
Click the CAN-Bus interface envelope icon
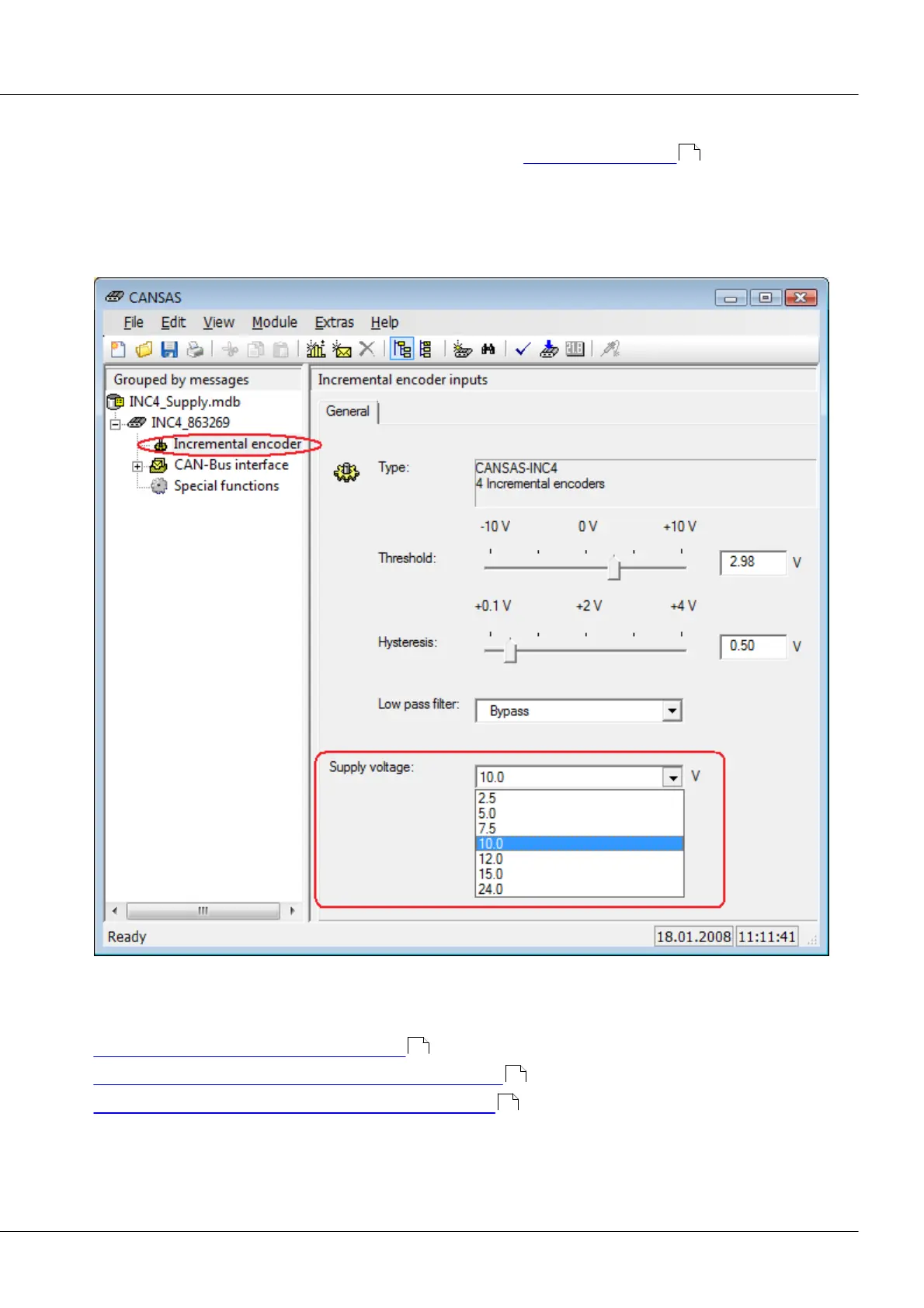158,465
